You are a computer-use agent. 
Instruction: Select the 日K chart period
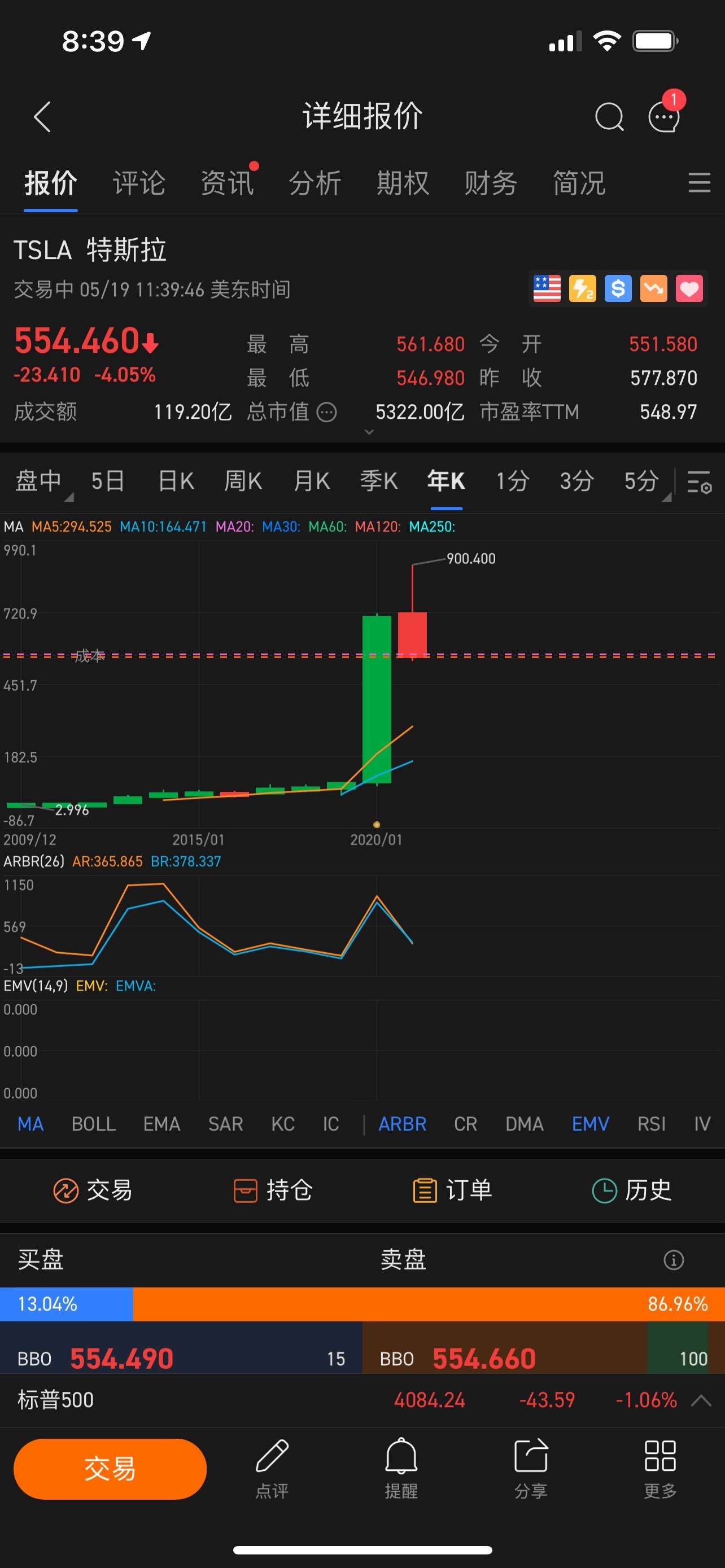click(176, 481)
